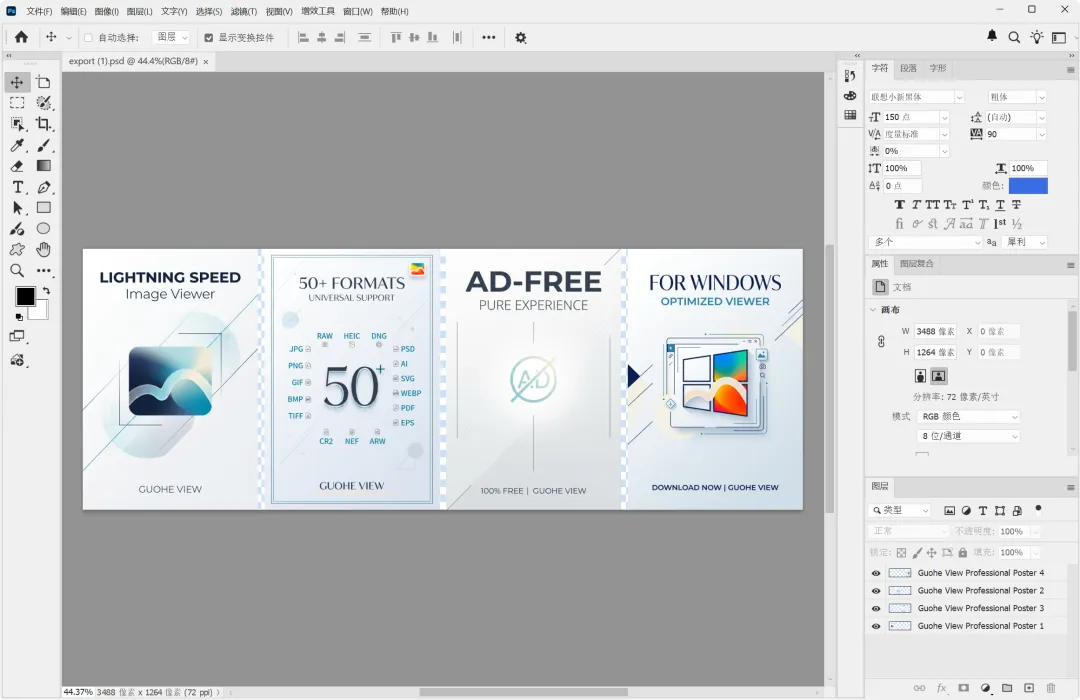The image size is (1080, 700).
Task: Select the Path Selection tool
Action: point(17,208)
